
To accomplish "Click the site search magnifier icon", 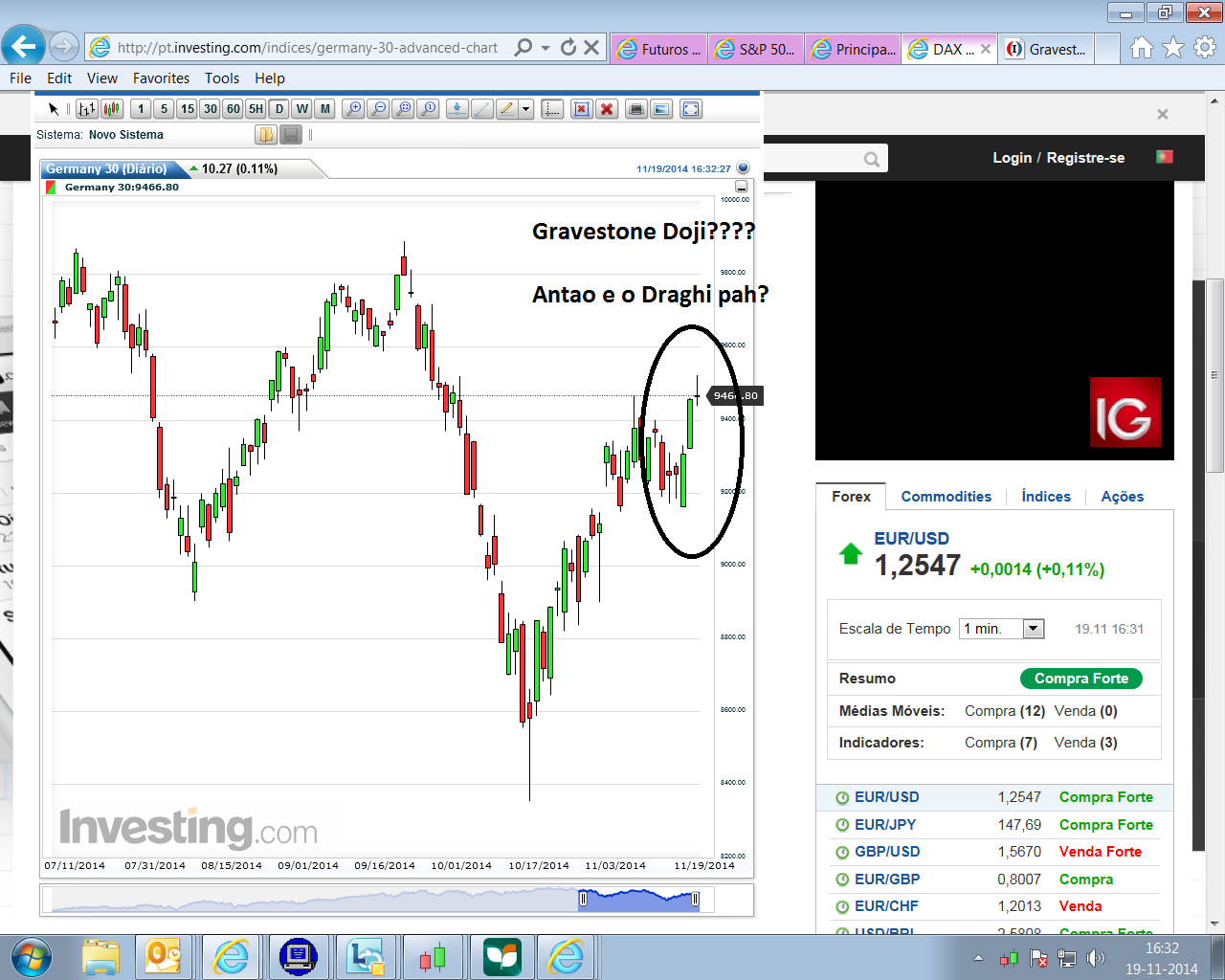I will pos(872,159).
